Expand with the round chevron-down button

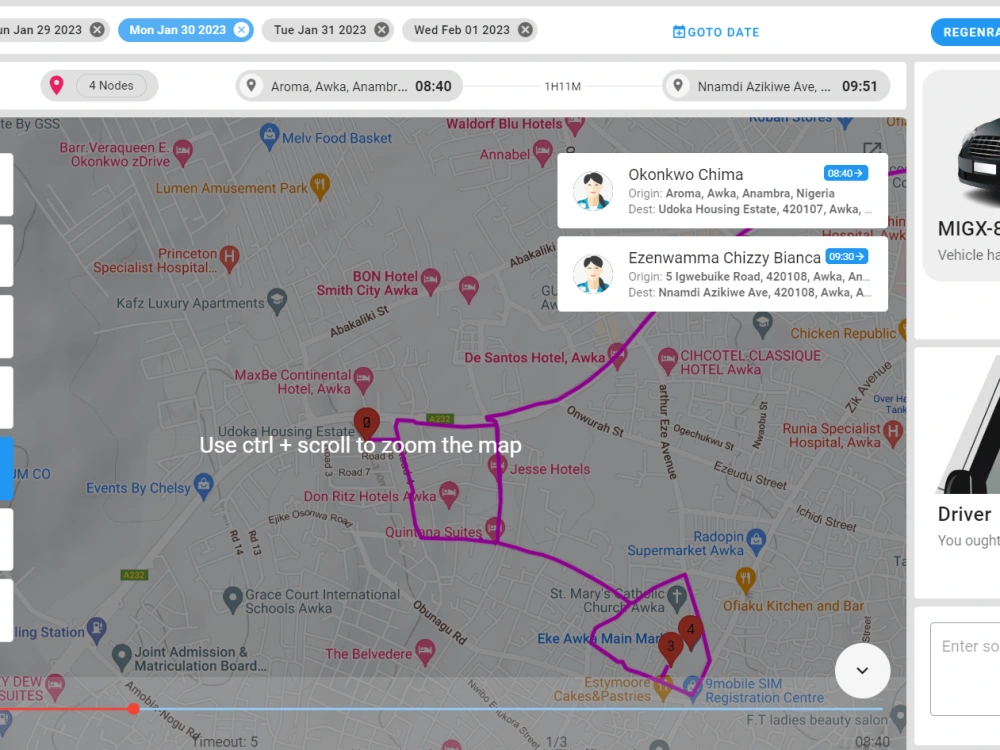(862, 670)
